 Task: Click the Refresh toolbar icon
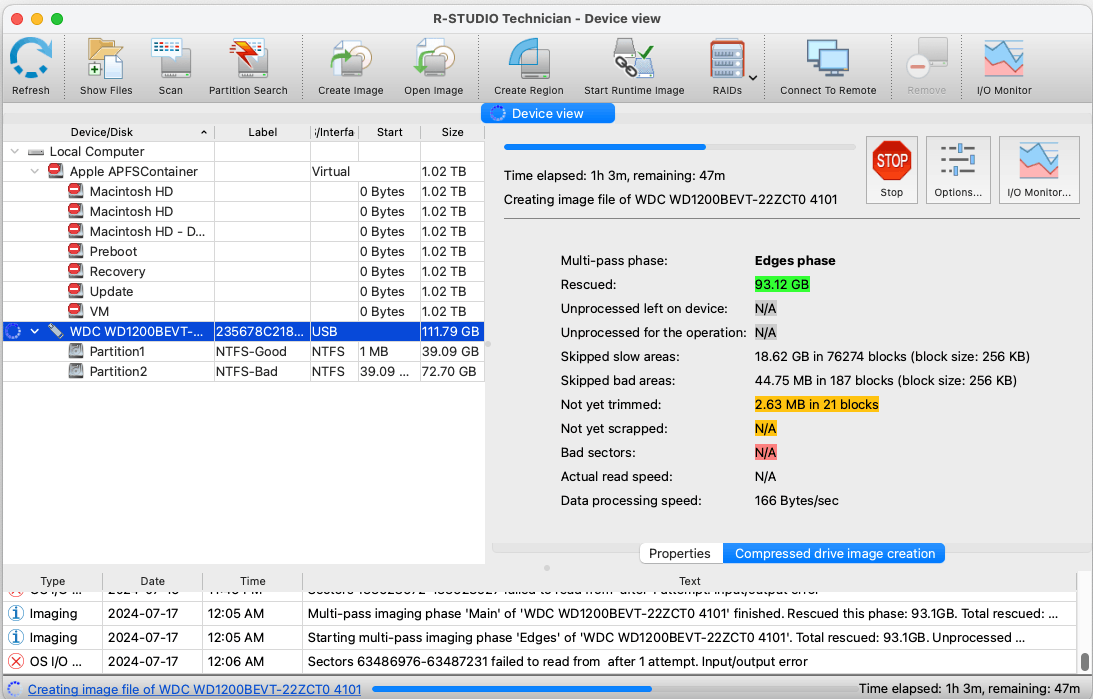(x=31, y=67)
